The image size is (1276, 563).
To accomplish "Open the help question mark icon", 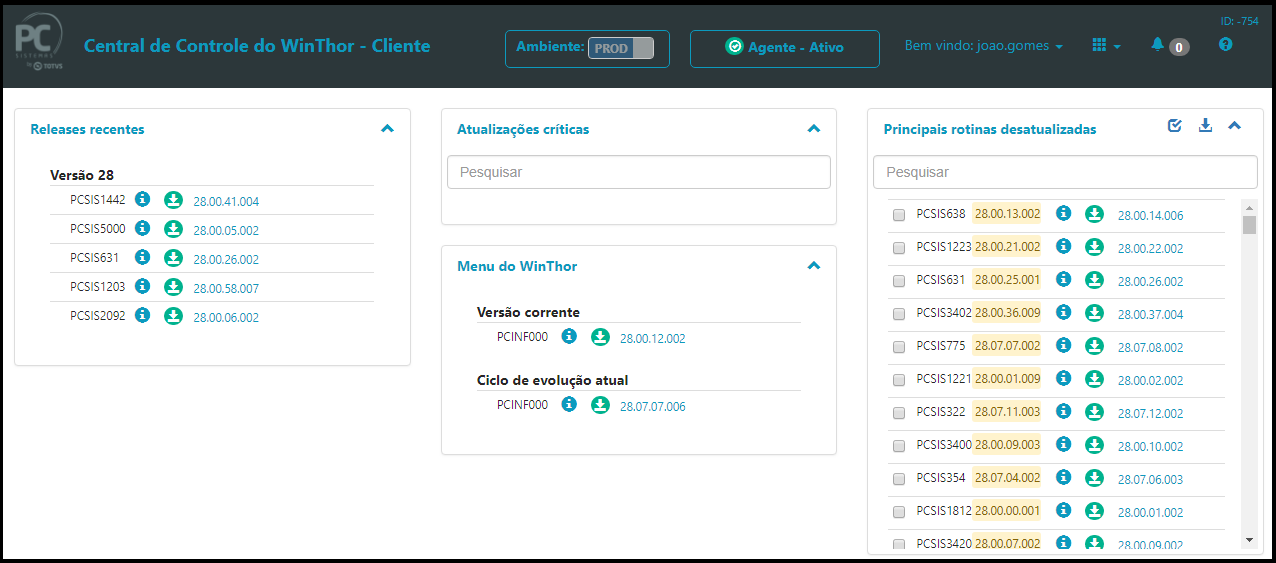I will click(1226, 45).
